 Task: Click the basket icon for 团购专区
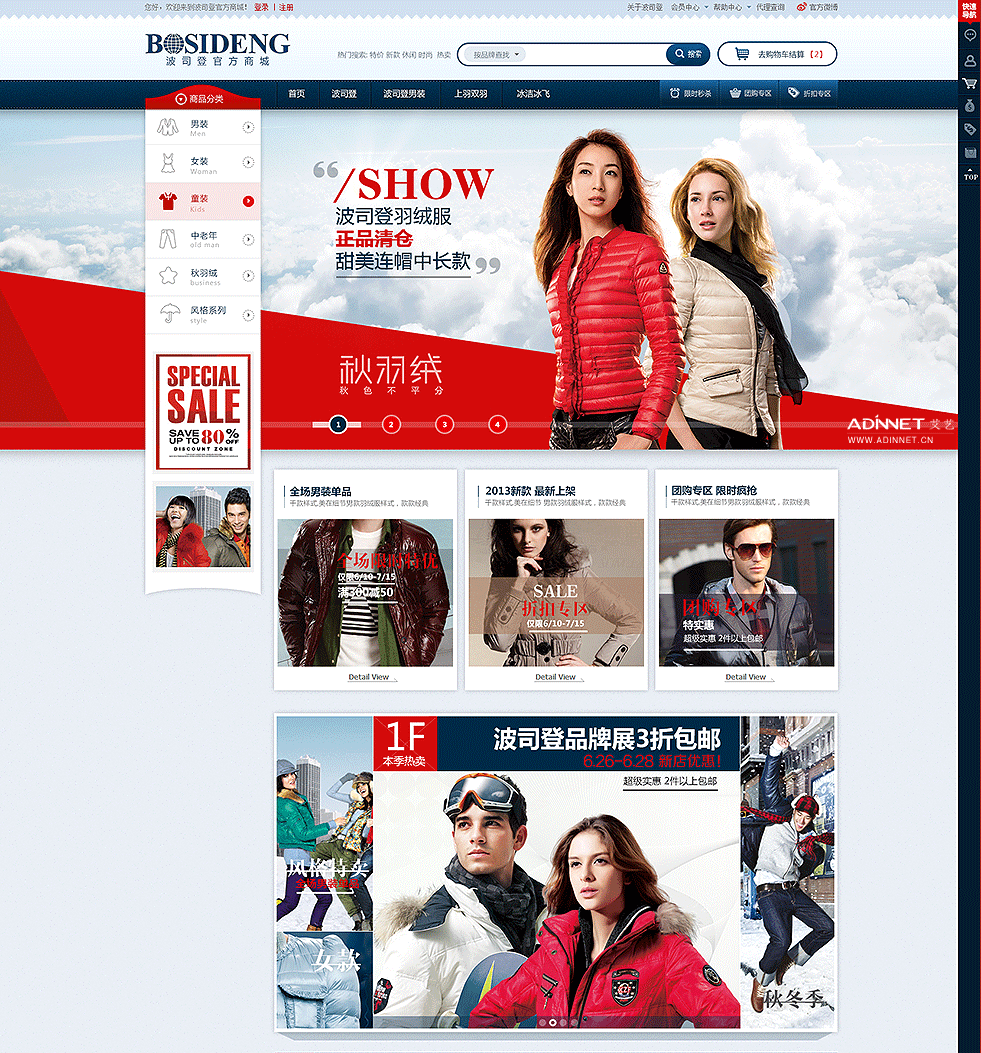[x=735, y=93]
